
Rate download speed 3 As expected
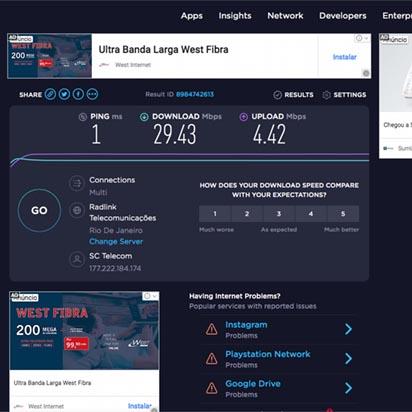[x=279, y=214]
